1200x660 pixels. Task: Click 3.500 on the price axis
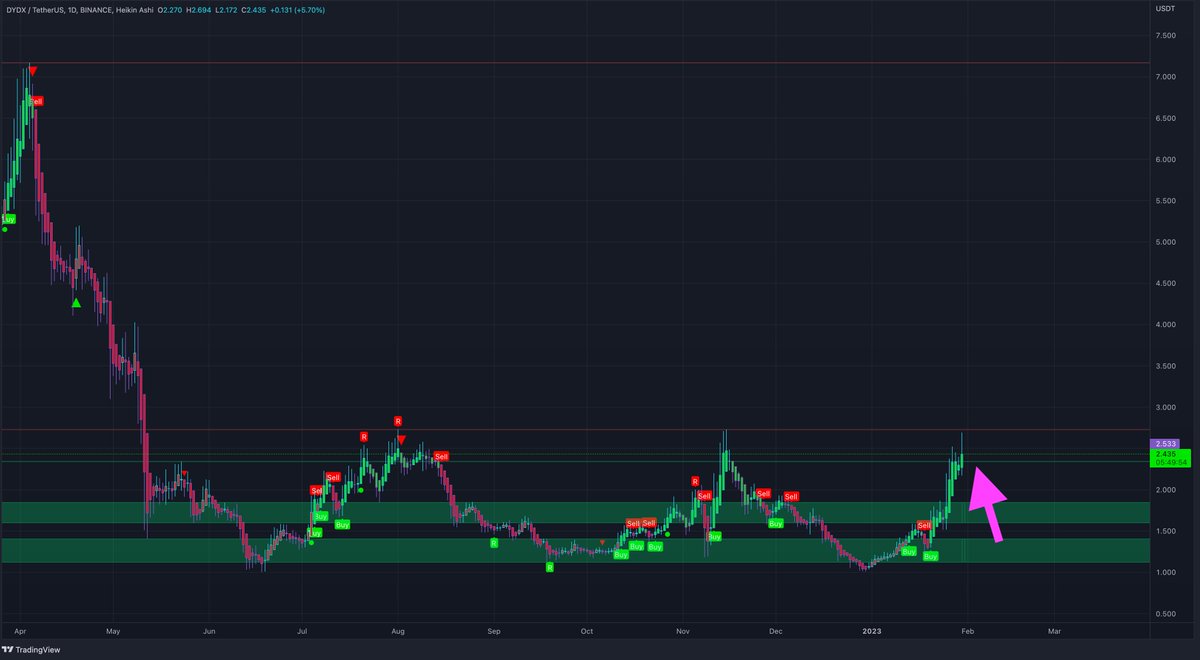pyautogui.click(x=1167, y=366)
